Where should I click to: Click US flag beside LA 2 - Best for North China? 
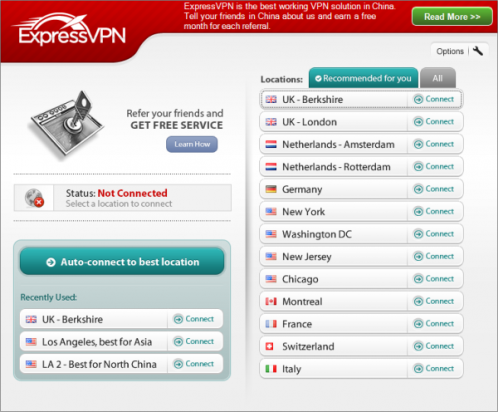point(31,364)
